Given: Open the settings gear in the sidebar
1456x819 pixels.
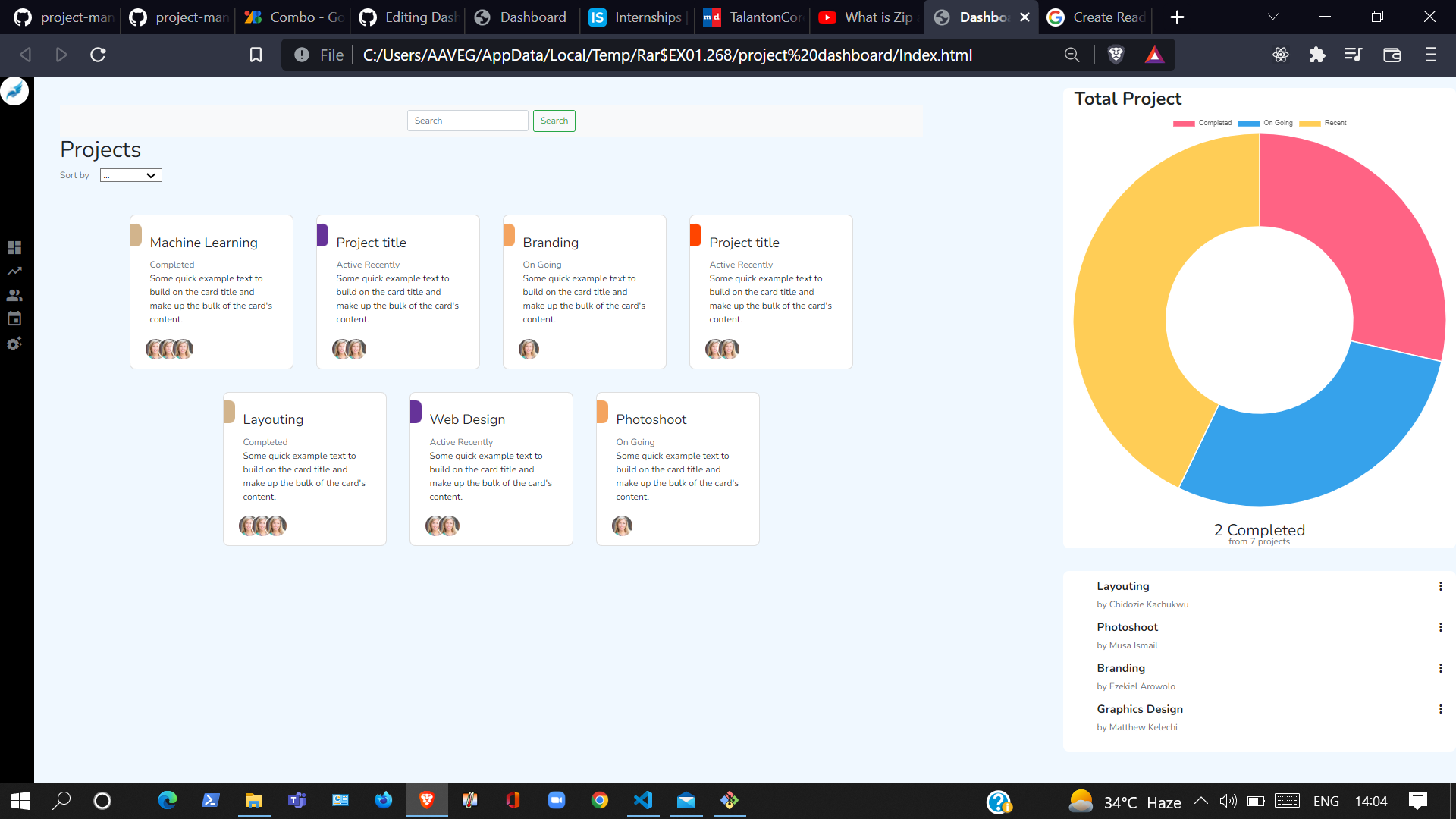Looking at the screenshot, I should point(14,344).
